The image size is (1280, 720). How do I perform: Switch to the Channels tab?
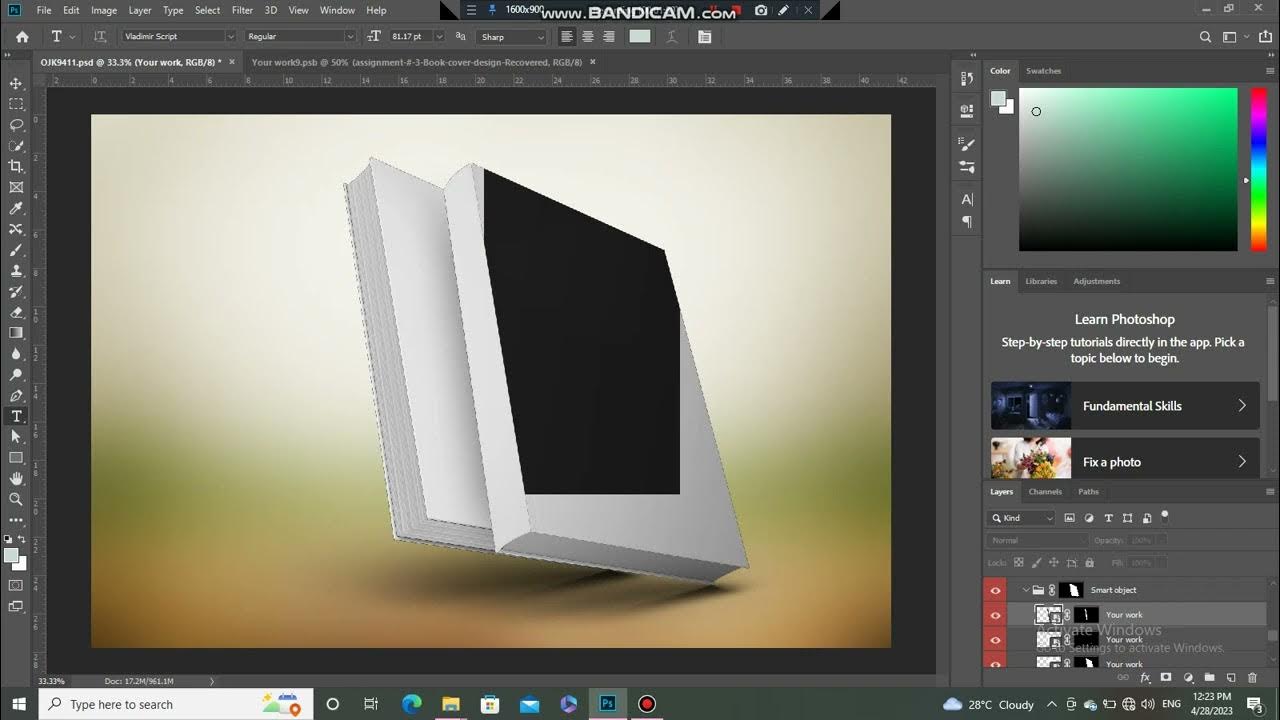pos(1045,492)
